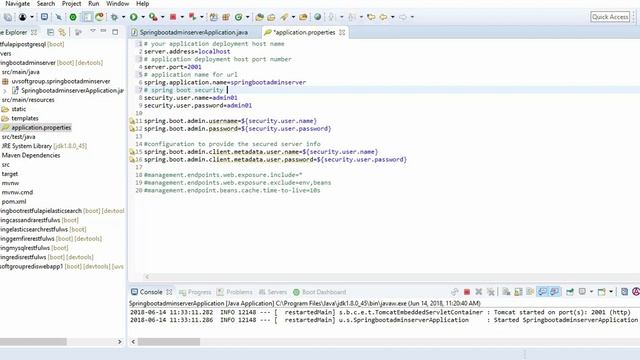This screenshot has width=640, height=360.
Task: Open the Run button dropdown arrow
Action: tap(142, 17)
